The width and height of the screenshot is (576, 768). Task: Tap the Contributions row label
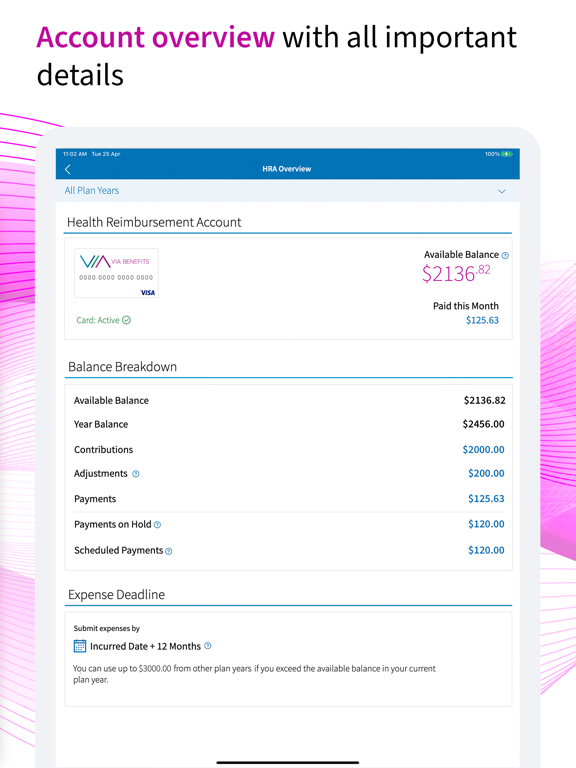click(x=103, y=450)
